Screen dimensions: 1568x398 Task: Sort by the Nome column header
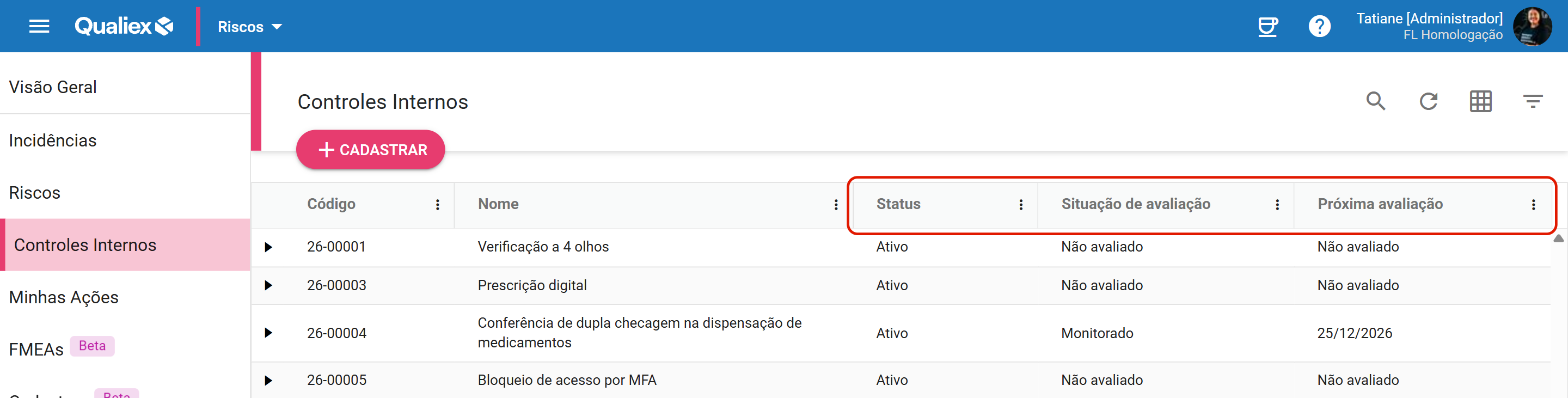tap(498, 204)
